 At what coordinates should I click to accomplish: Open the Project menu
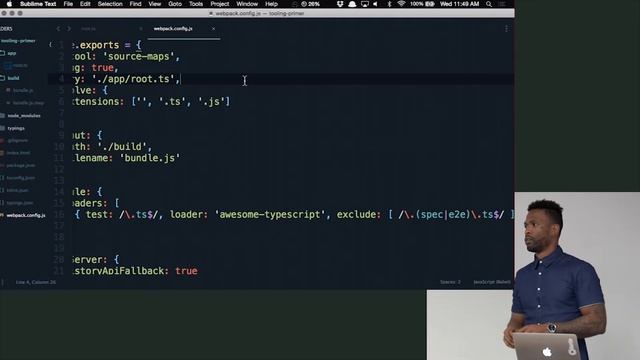[220, 4]
